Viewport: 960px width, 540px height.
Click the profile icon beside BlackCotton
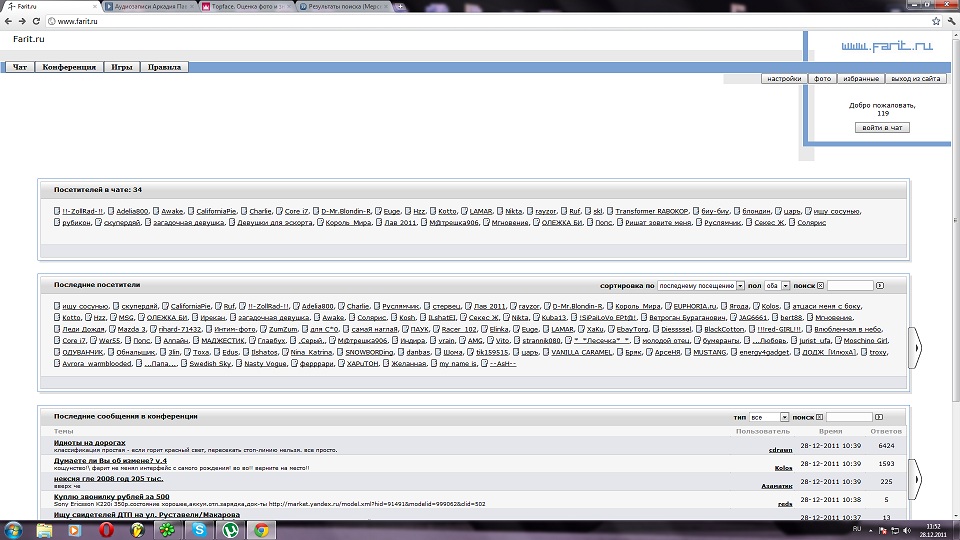click(x=699, y=329)
